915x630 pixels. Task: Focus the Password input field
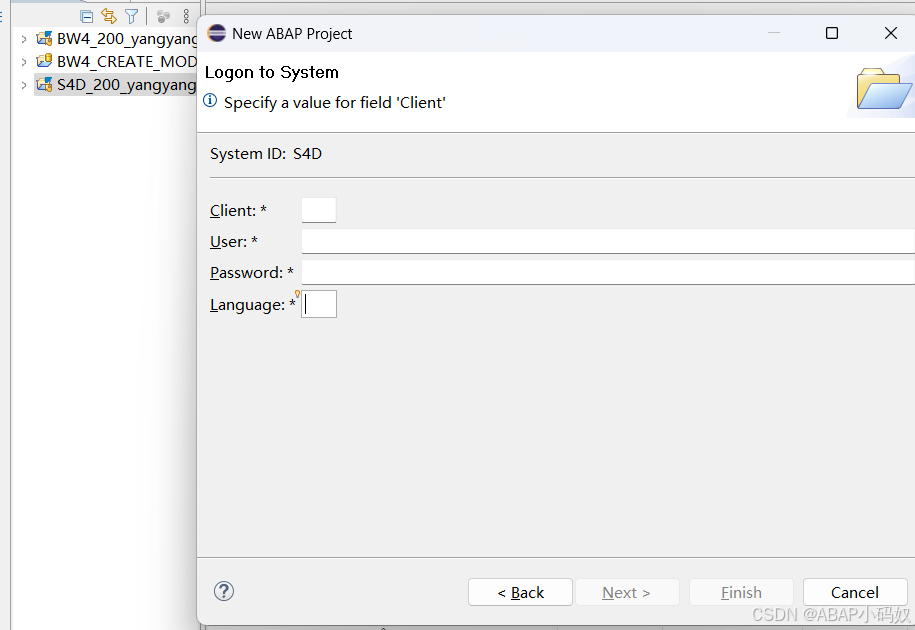(608, 272)
